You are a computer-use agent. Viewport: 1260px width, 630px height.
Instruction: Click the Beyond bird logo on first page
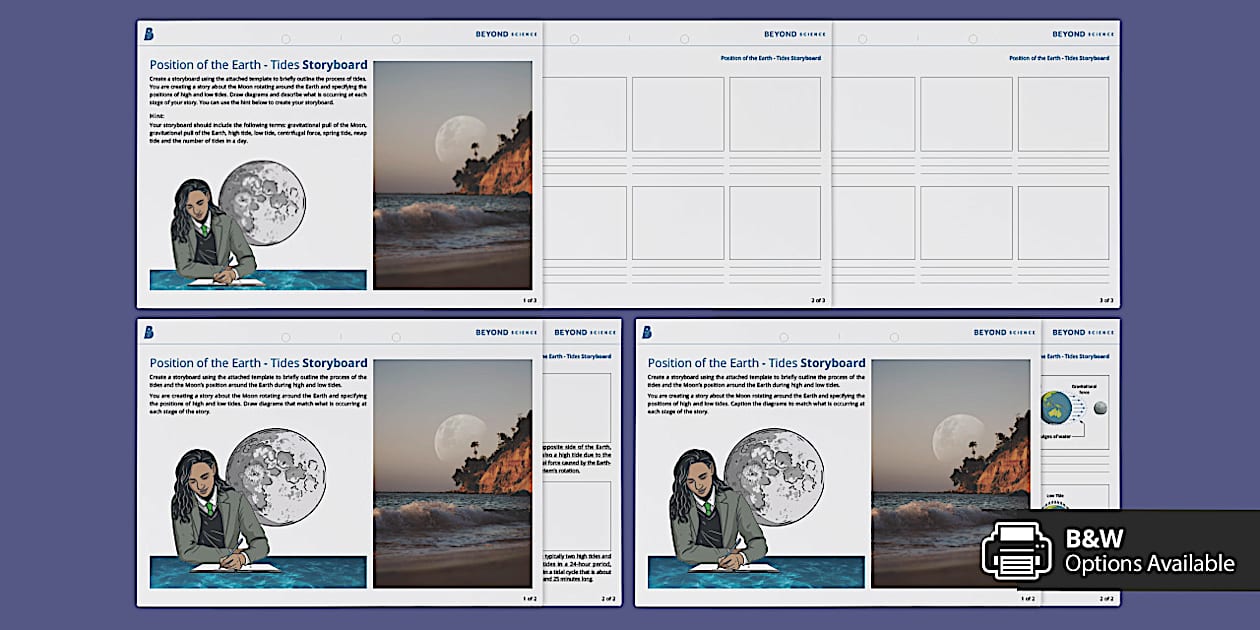150,34
